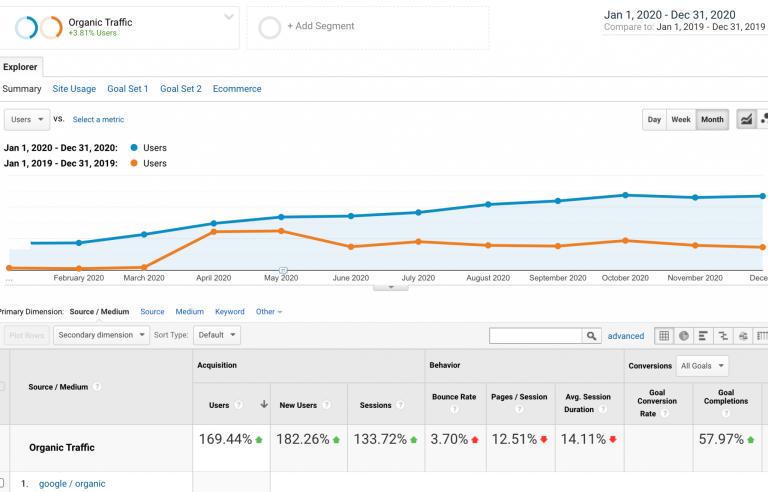The width and height of the screenshot is (768, 492).
Task: Open the Site Usage tab
Action: click(74, 89)
